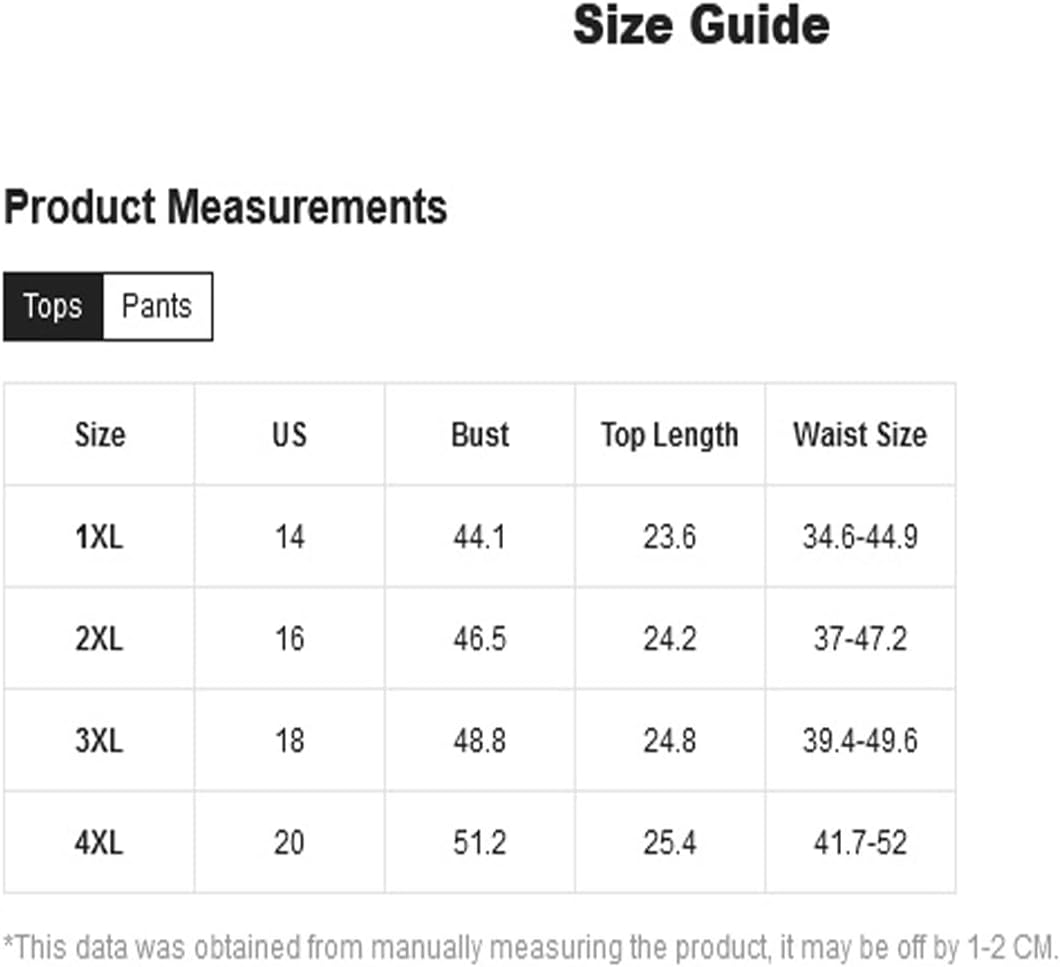Click the US column header
The image size is (1060, 967).
pyautogui.click(x=289, y=434)
